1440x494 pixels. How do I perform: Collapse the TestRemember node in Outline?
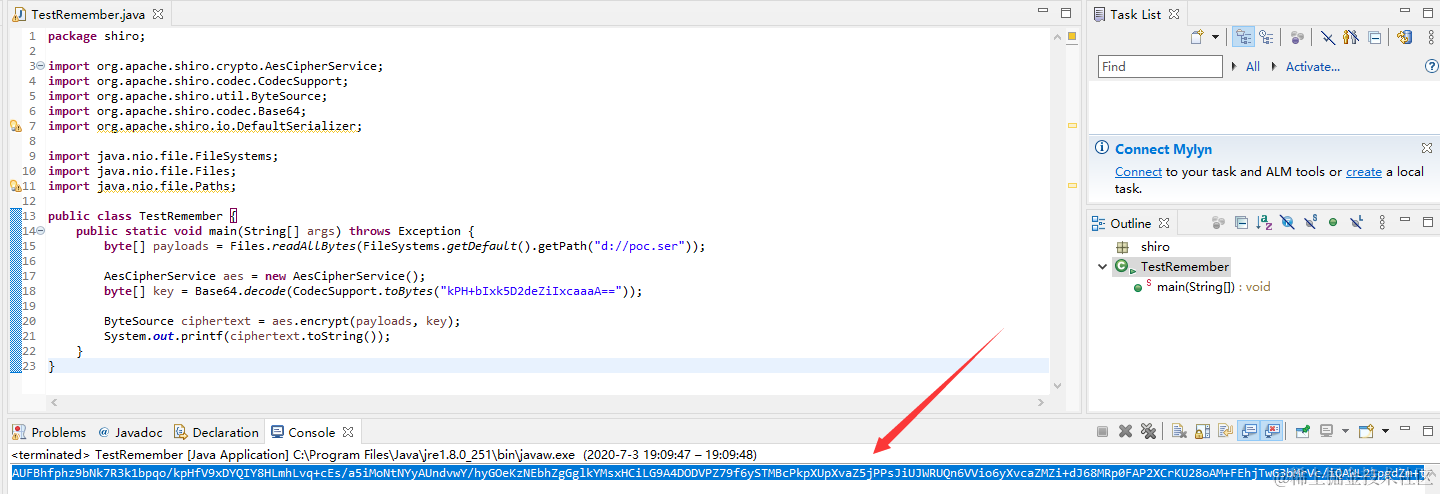pyautogui.click(x=1103, y=266)
